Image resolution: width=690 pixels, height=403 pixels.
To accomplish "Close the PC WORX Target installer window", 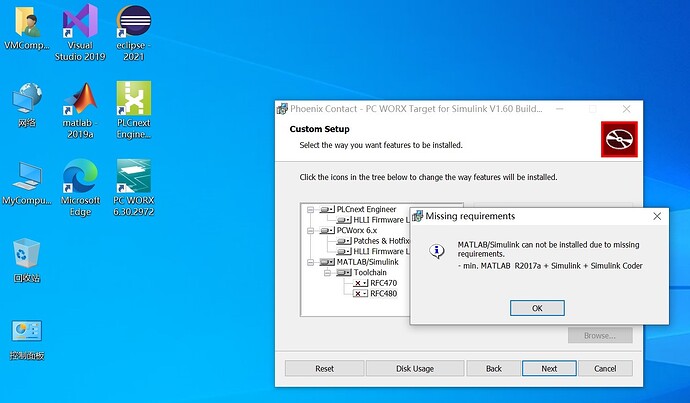I will 627,109.
